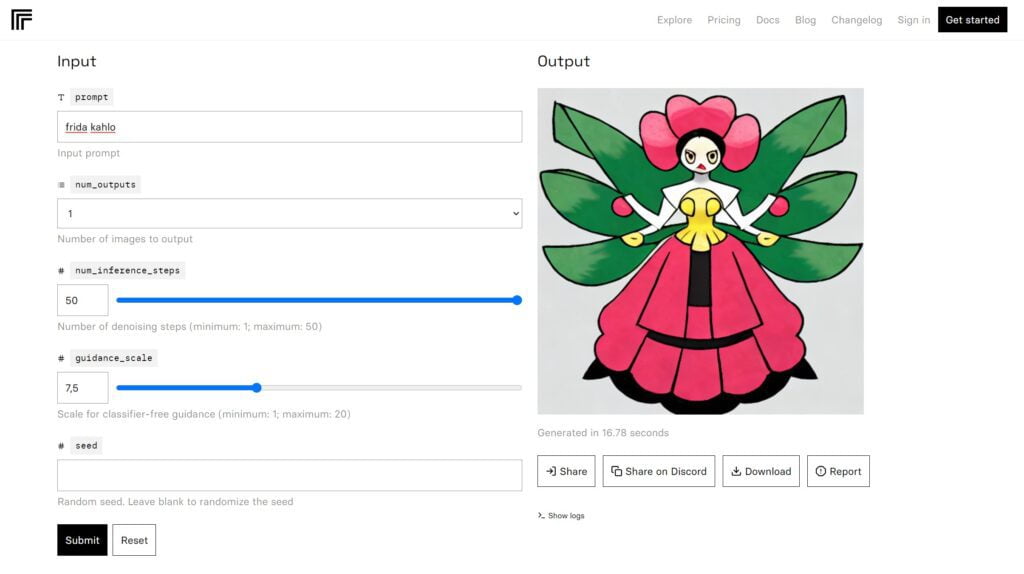
Task: Download the generated image
Action: click(761, 471)
